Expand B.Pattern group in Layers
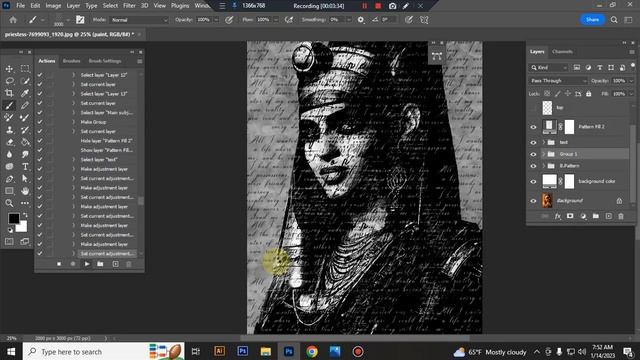Viewport: 640px width, 360px height. pyautogui.click(x=544, y=166)
